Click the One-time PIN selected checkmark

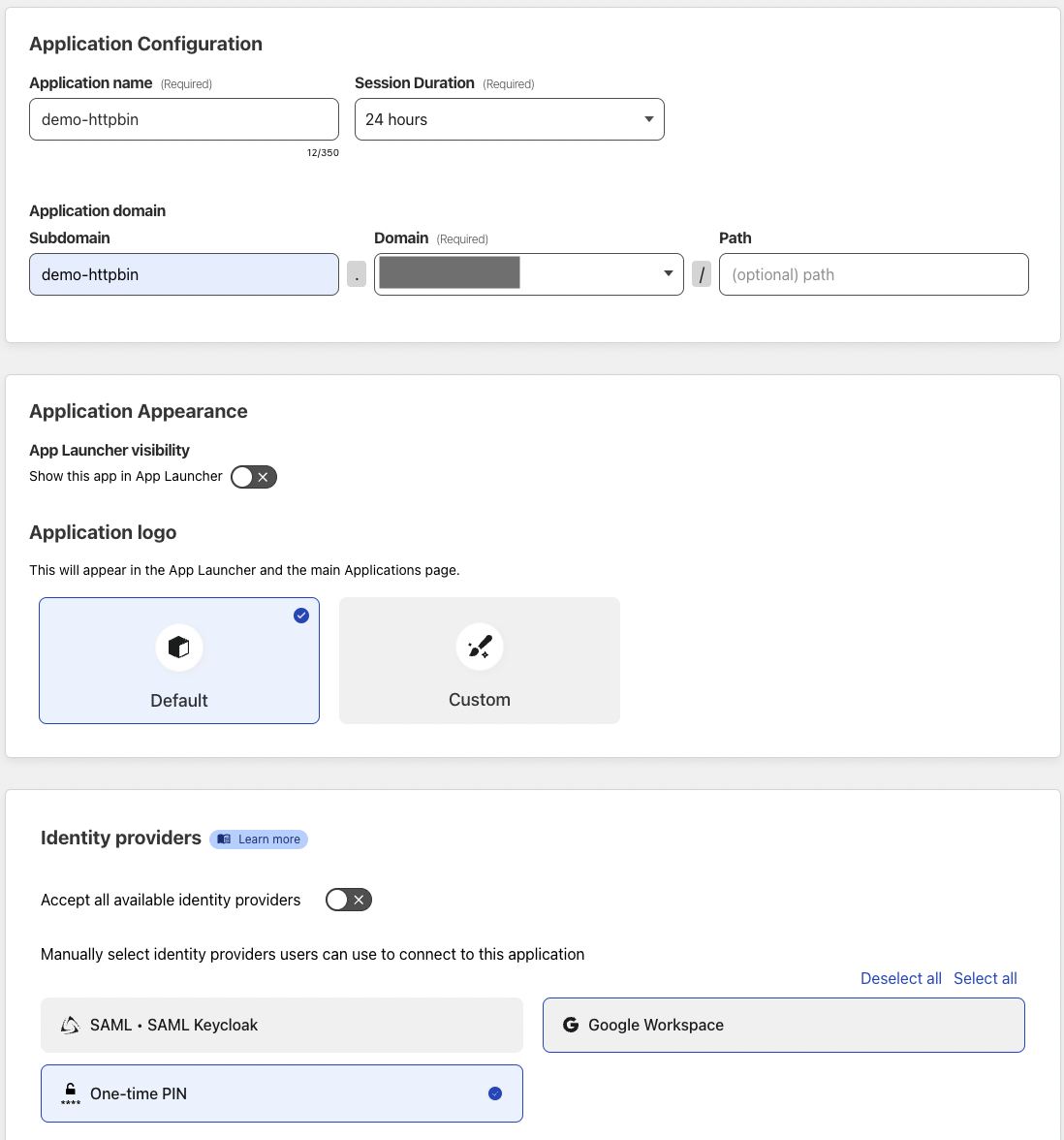(495, 1093)
